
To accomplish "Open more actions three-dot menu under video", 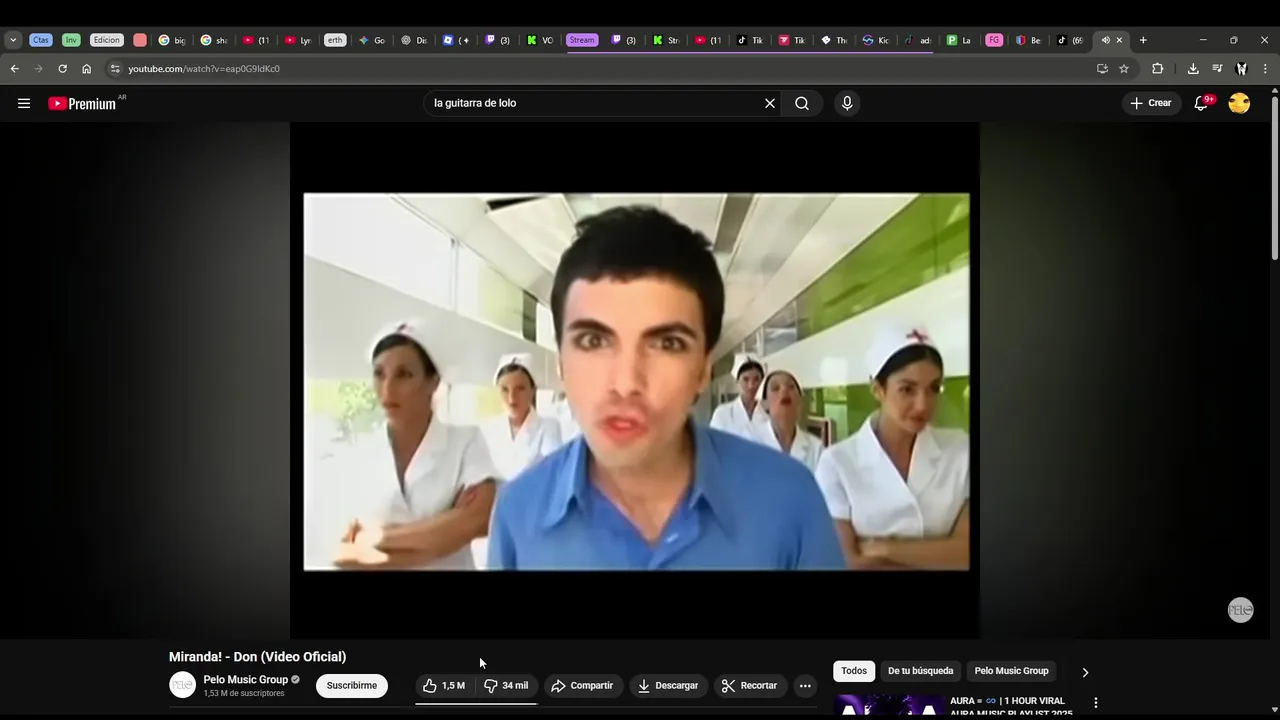I will [x=805, y=685].
